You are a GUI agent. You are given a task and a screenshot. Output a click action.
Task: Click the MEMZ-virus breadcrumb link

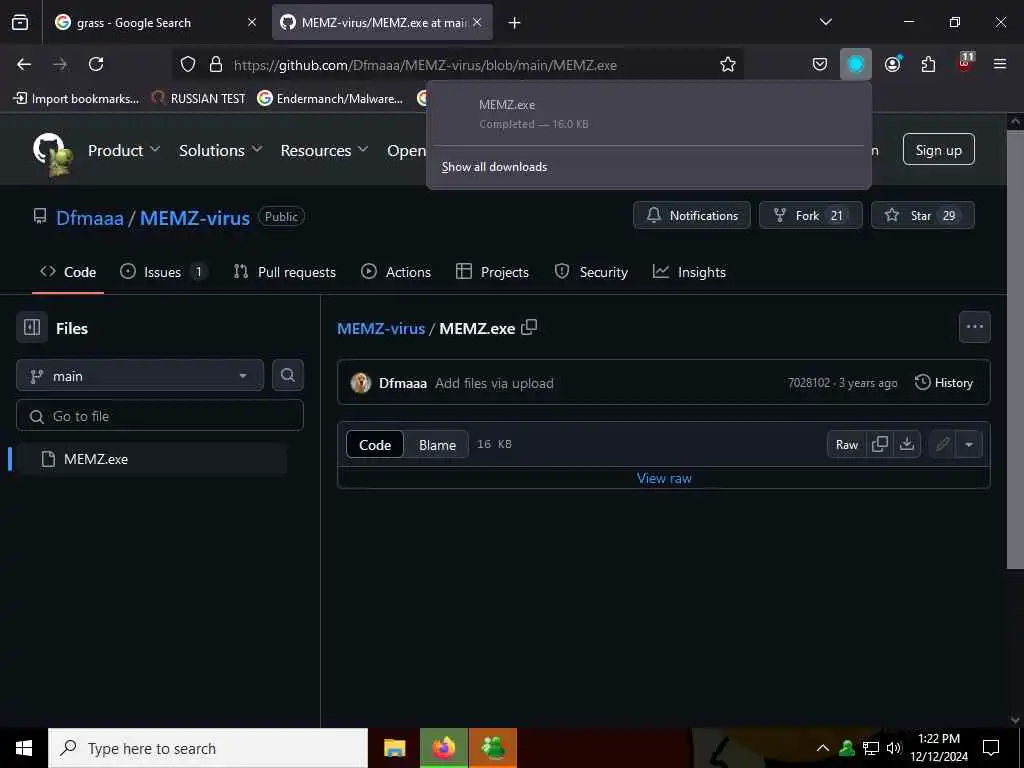point(381,328)
